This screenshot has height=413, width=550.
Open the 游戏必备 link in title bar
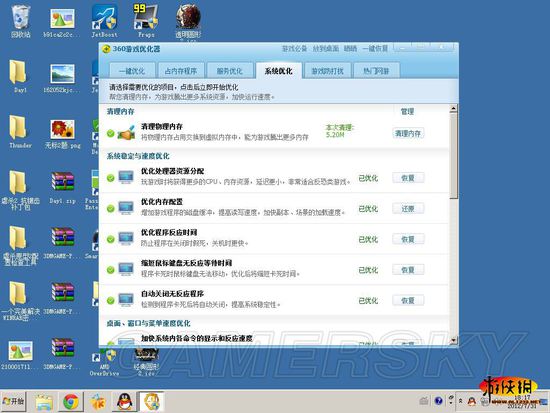295,48
